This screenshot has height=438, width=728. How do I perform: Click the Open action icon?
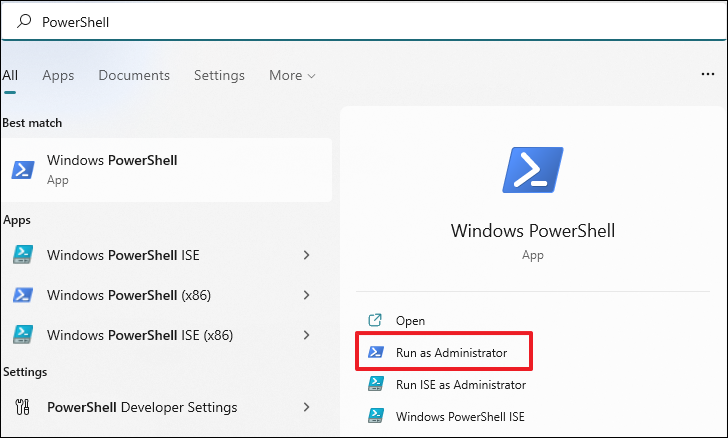(x=375, y=320)
